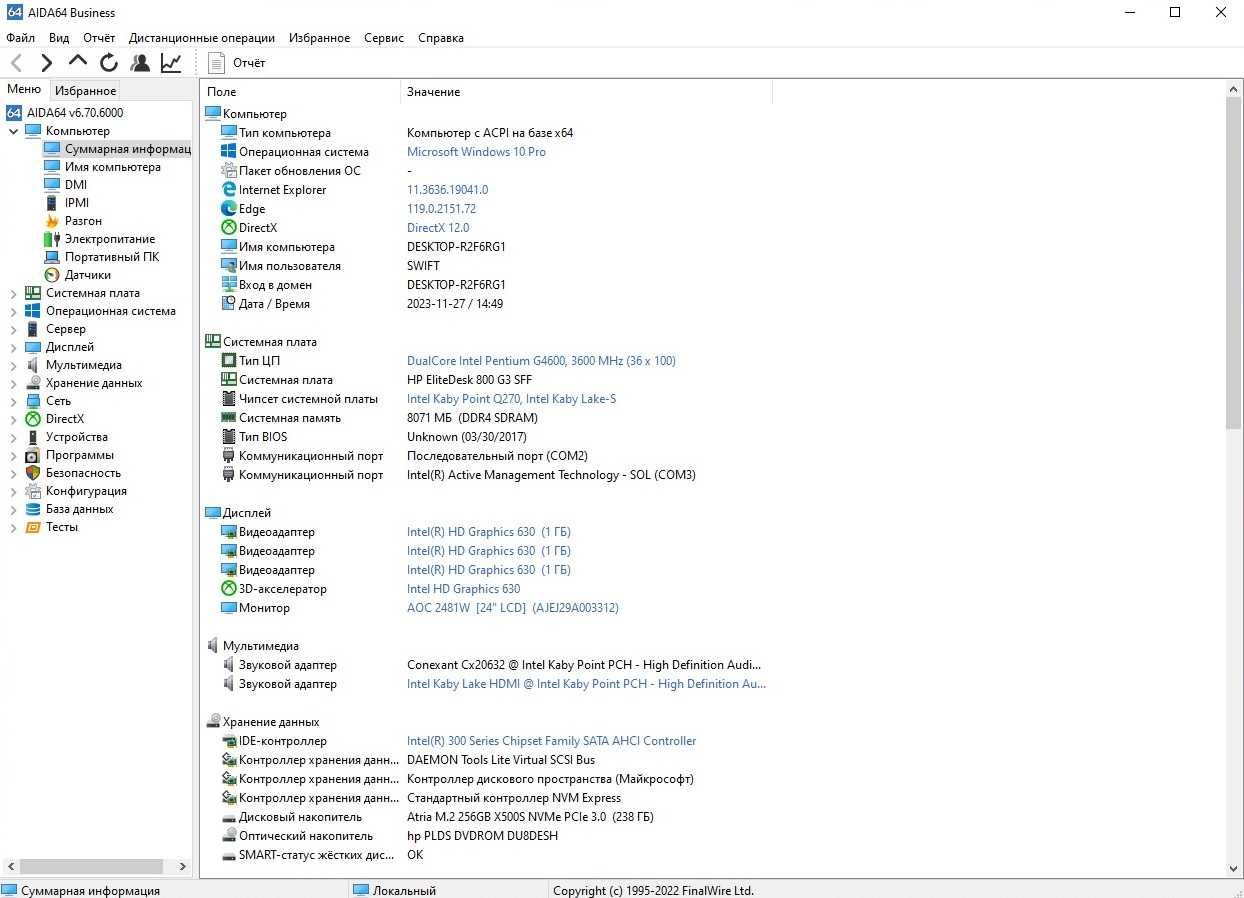Open the Intel Kaby Point Q270 chipset link
Viewport: 1244px width, 898px height.
[511, 399]
